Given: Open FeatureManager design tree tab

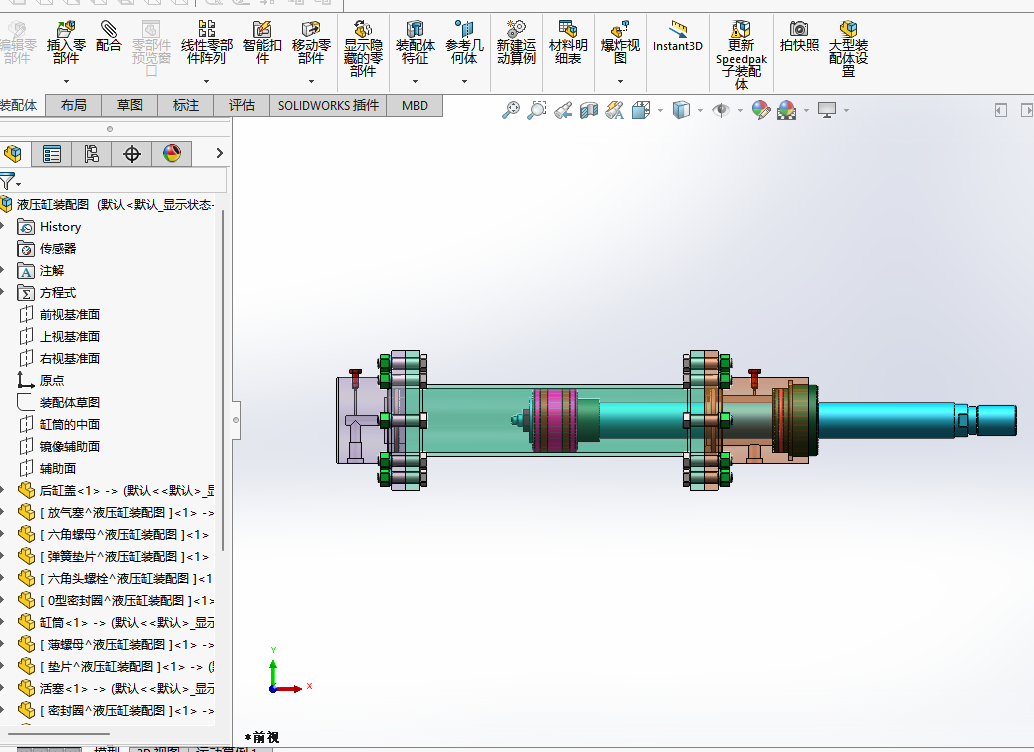Looking at the screenshot, I should (x=13, y=154).
